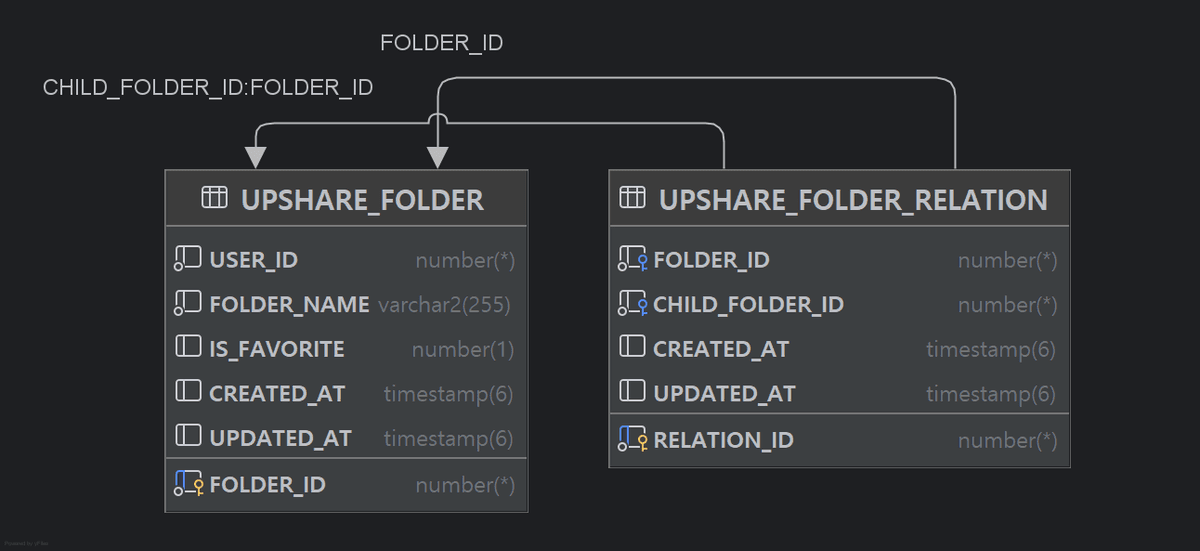The image size is (1200, 551).
Task: Click the number(1) type of IS_FAVORITE
Action: click(463, 350)
